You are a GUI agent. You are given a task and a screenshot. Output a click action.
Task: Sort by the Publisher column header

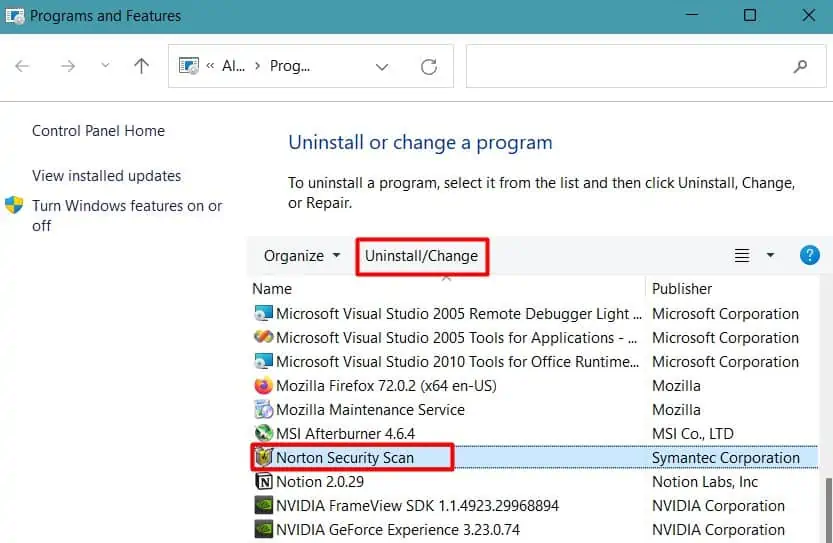(x=682, y=289)
